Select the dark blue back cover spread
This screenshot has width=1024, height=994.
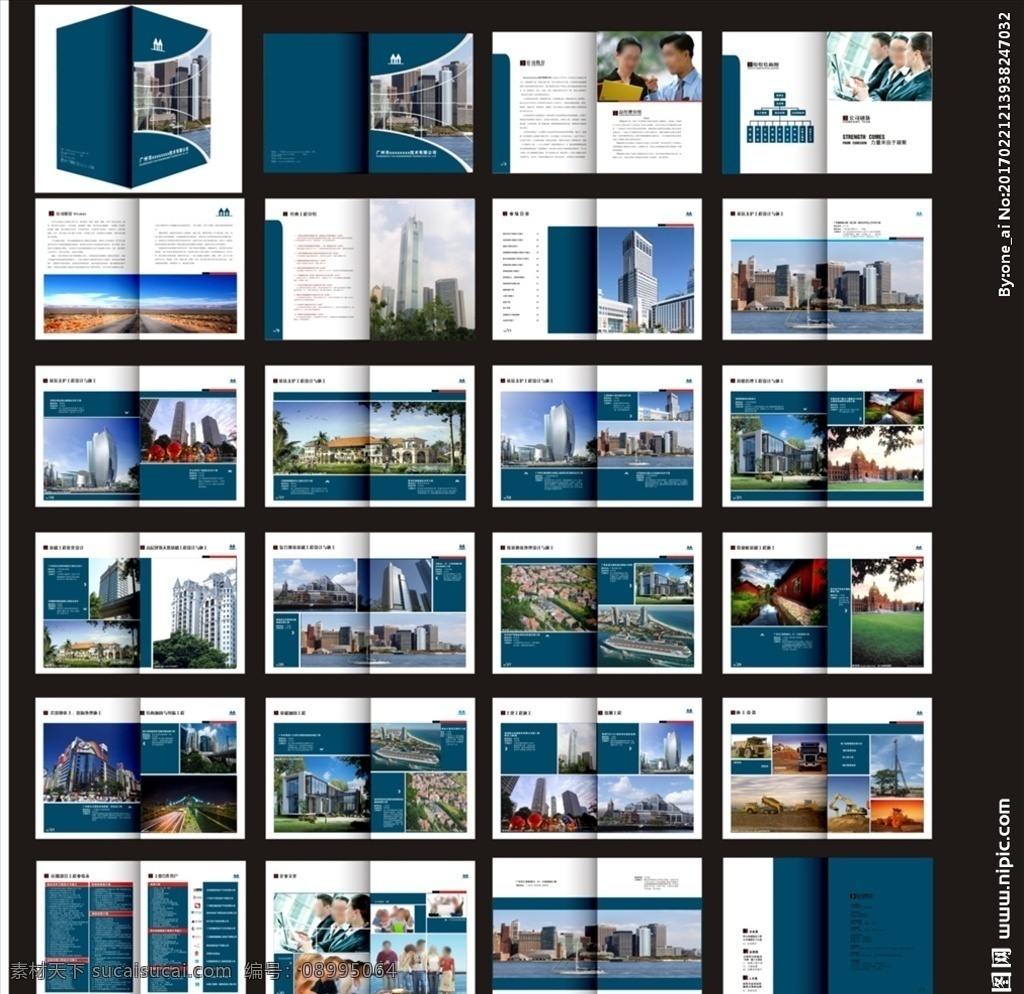[x=827, y=926]
